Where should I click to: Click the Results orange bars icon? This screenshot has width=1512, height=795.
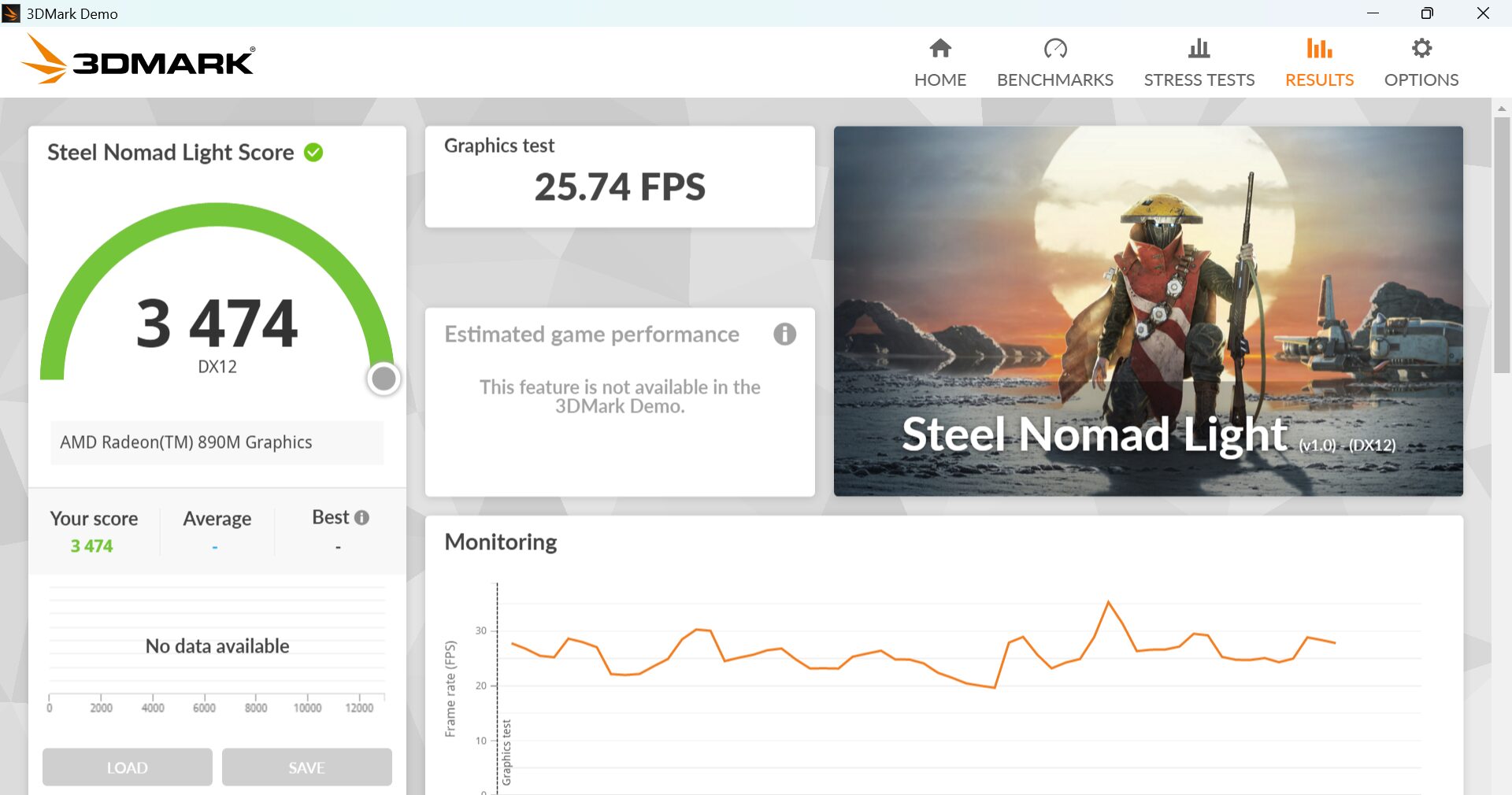pos(1319,49)
